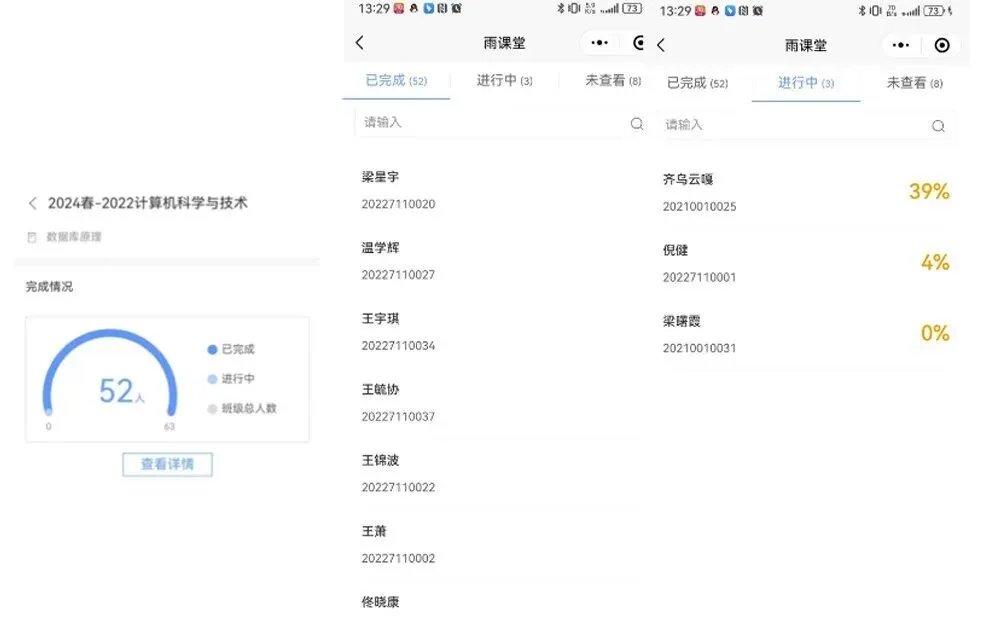Viewport: 1004px width, 619px height.
Task: Select student ID 20210010025
Action: tap(699, 207)
